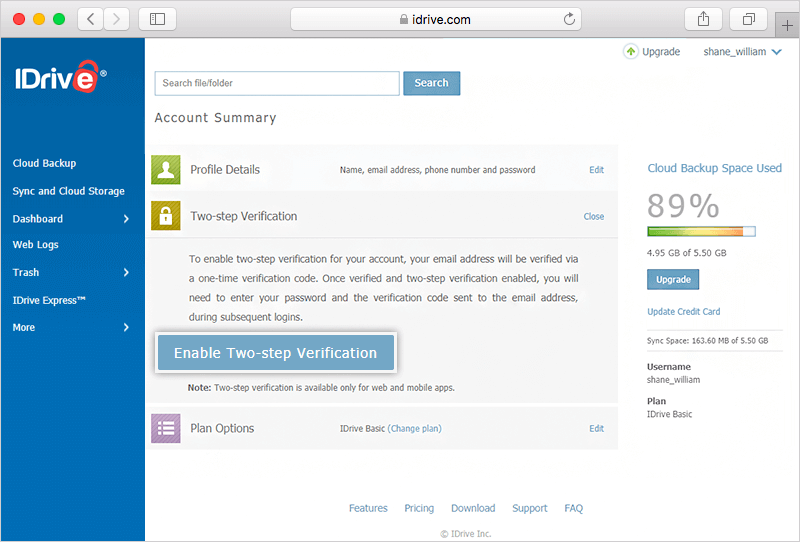Close the Two-step Verification section
Image resolution: width=800 pixels, height=542 pixels.
coord(594,216)
